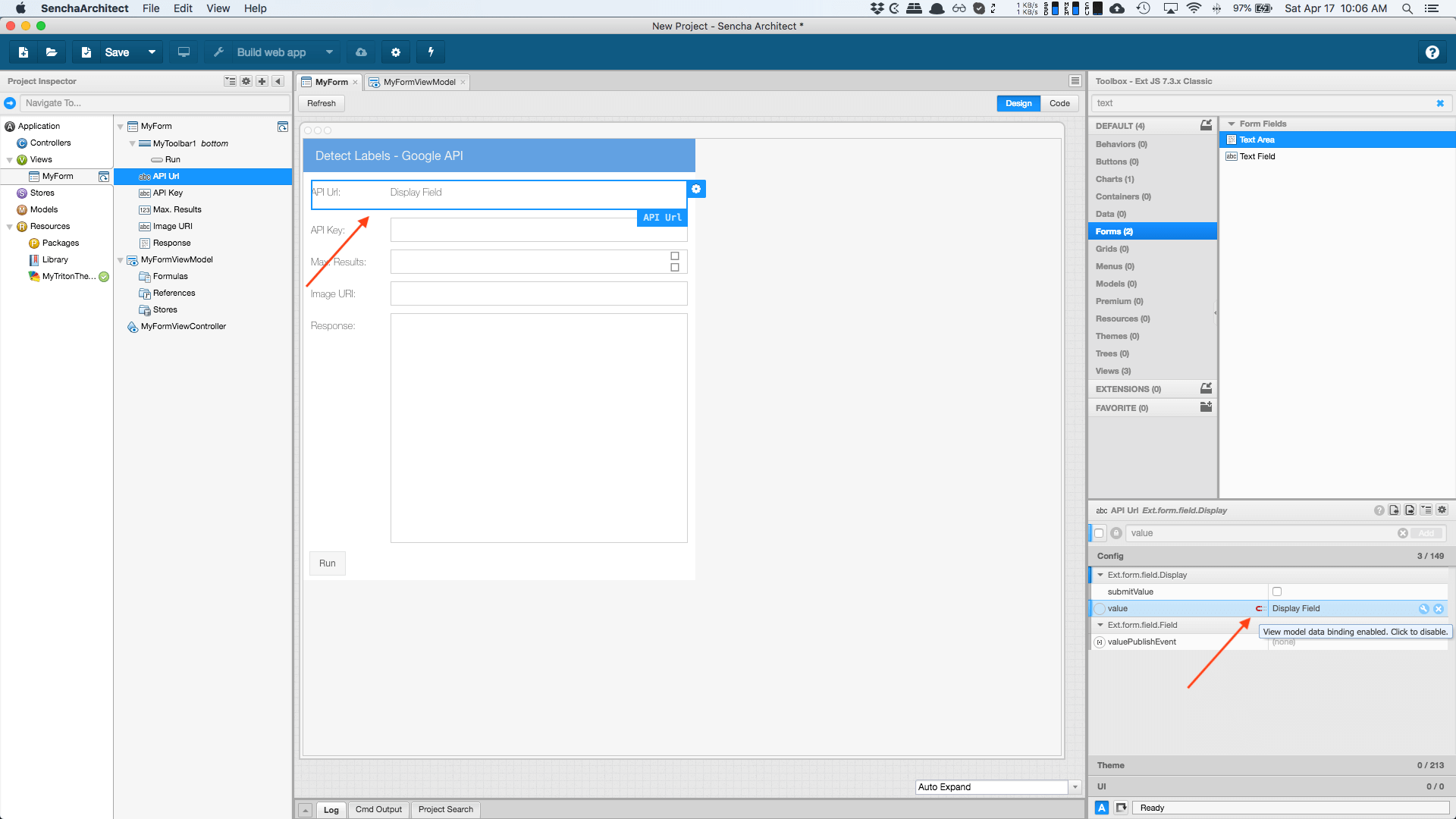
Task: Open the help question mark icon
Action: (1432, 52)
